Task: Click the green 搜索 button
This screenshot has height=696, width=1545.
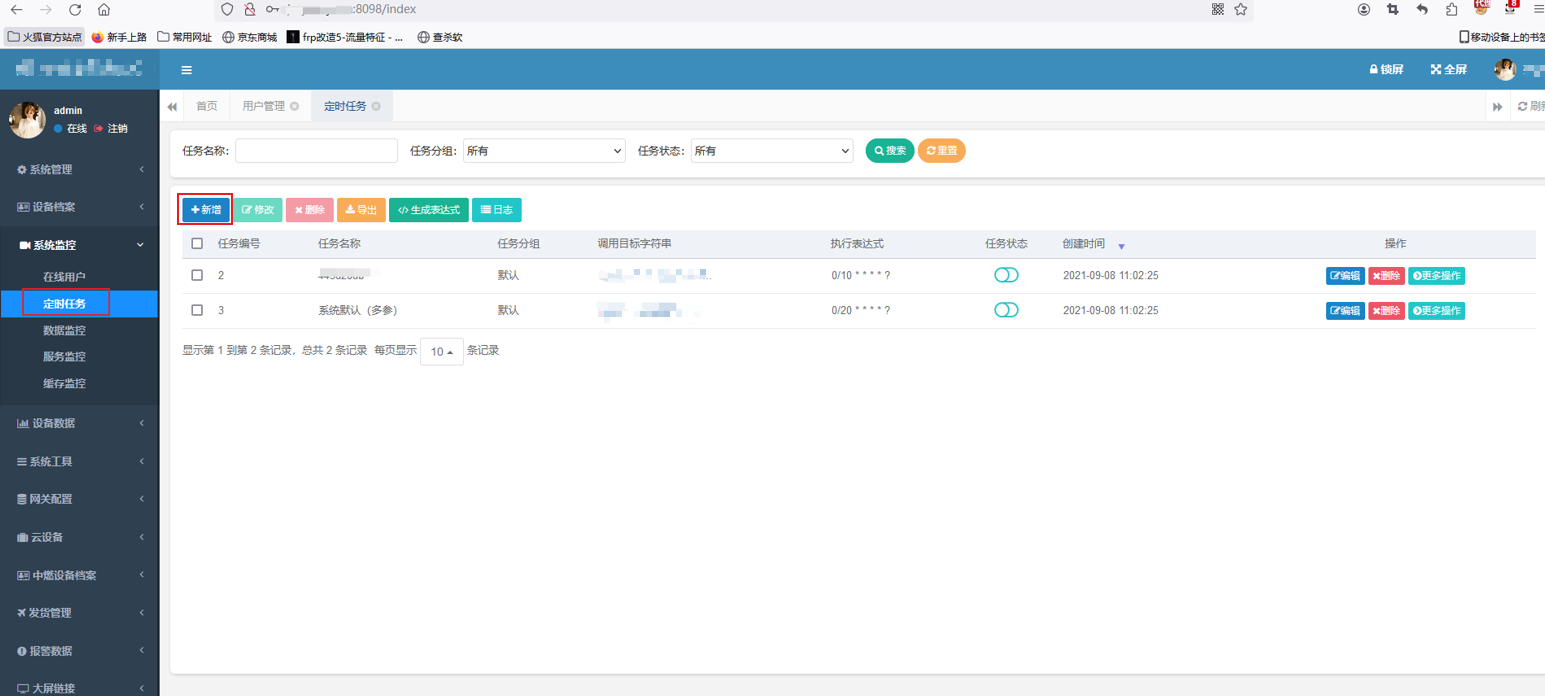Action: click(x=890, y=151)
